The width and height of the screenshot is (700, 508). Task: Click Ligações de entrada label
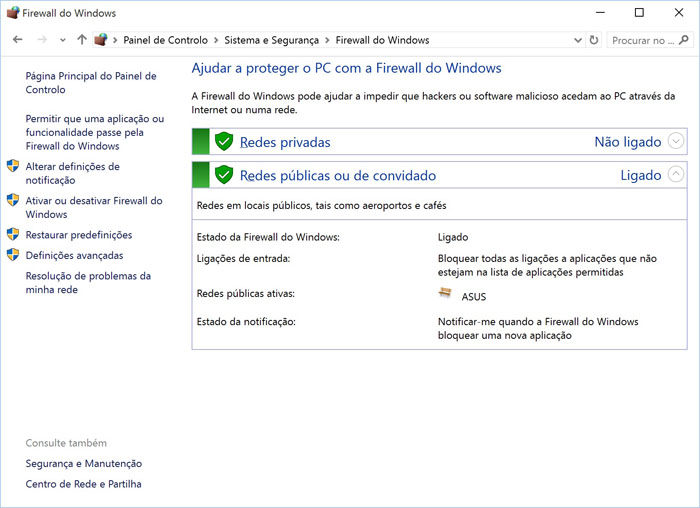coord(243,258)
